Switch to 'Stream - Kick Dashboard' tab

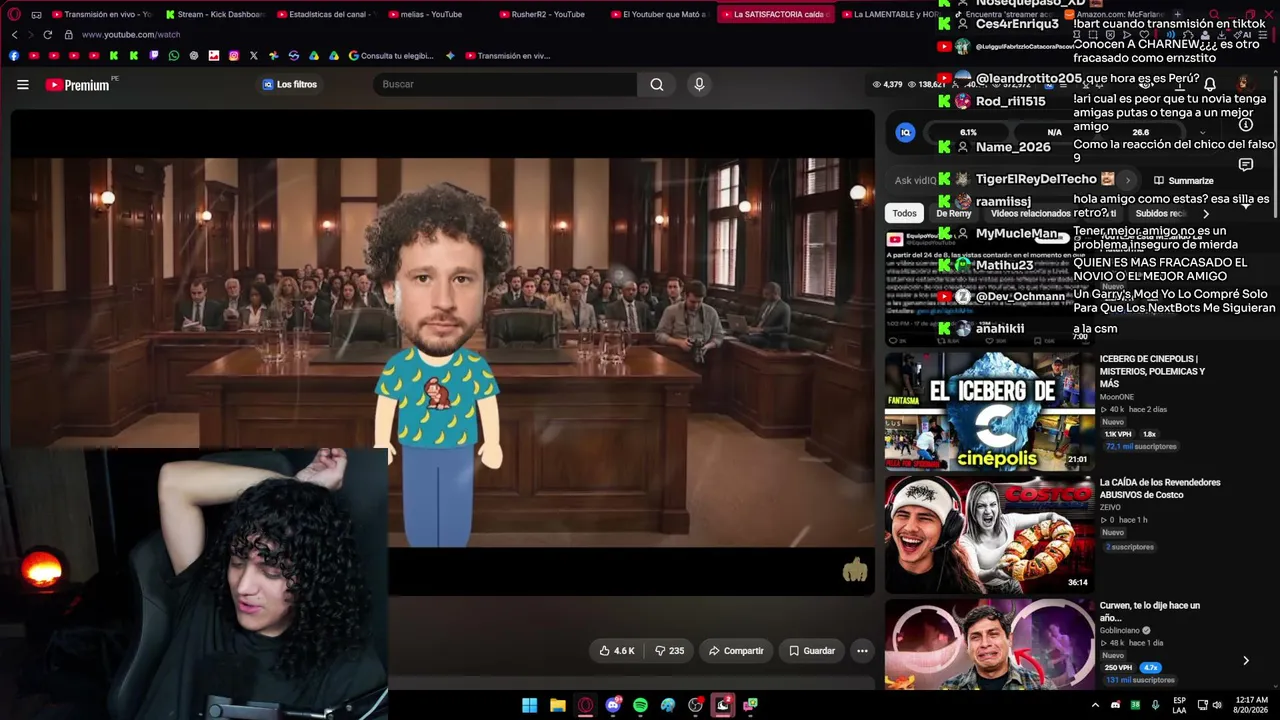214,14
